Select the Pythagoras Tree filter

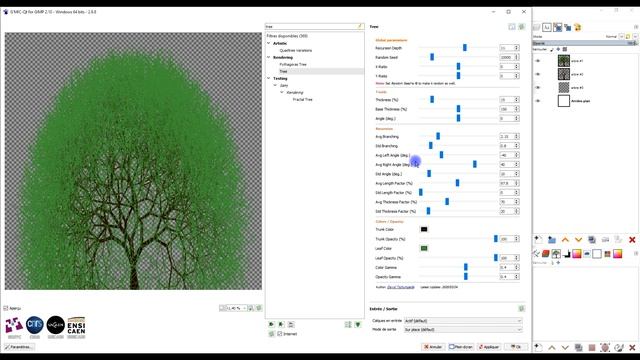293,64
